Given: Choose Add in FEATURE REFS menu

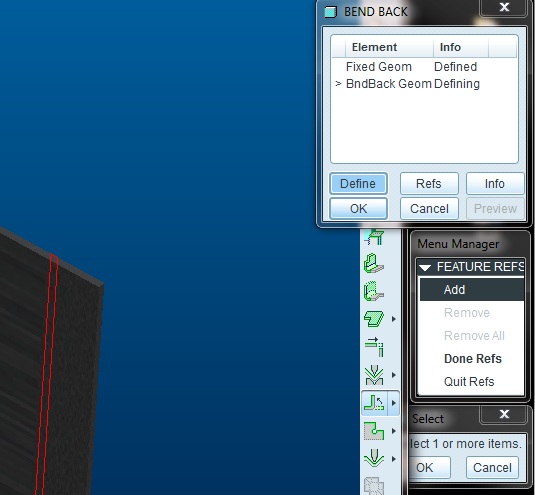Looking at the screenshot, I should click(x=472, y=290).
